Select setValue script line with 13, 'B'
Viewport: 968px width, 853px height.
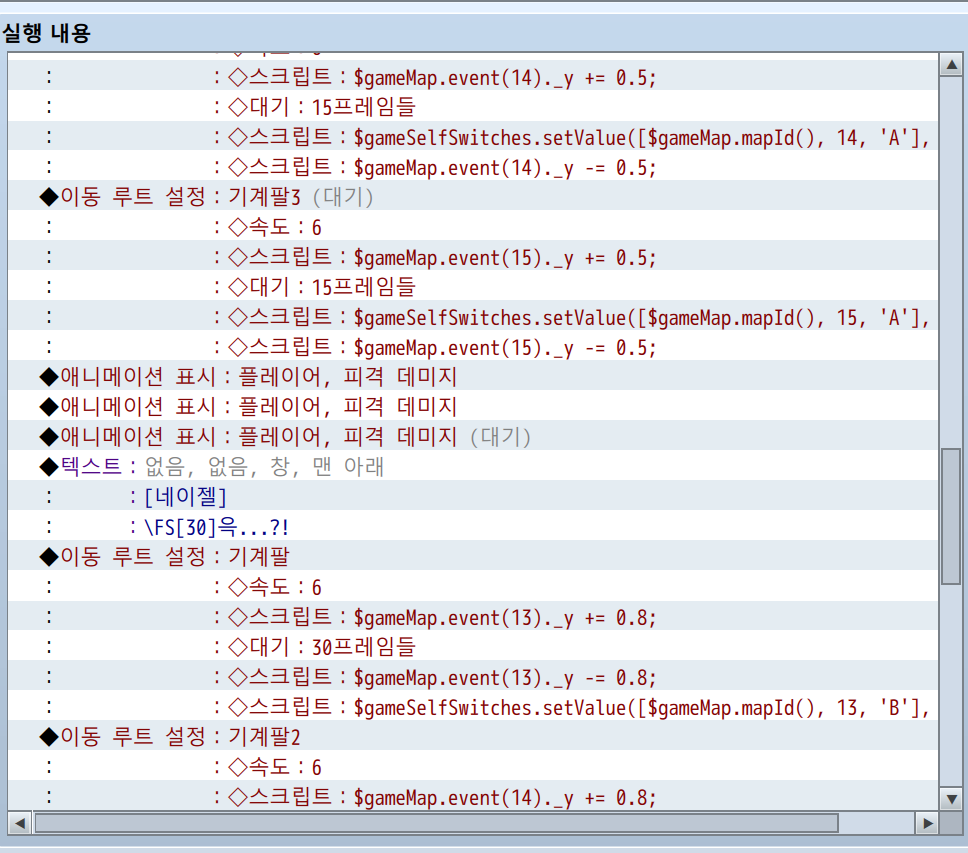click(x=473, y=707)
